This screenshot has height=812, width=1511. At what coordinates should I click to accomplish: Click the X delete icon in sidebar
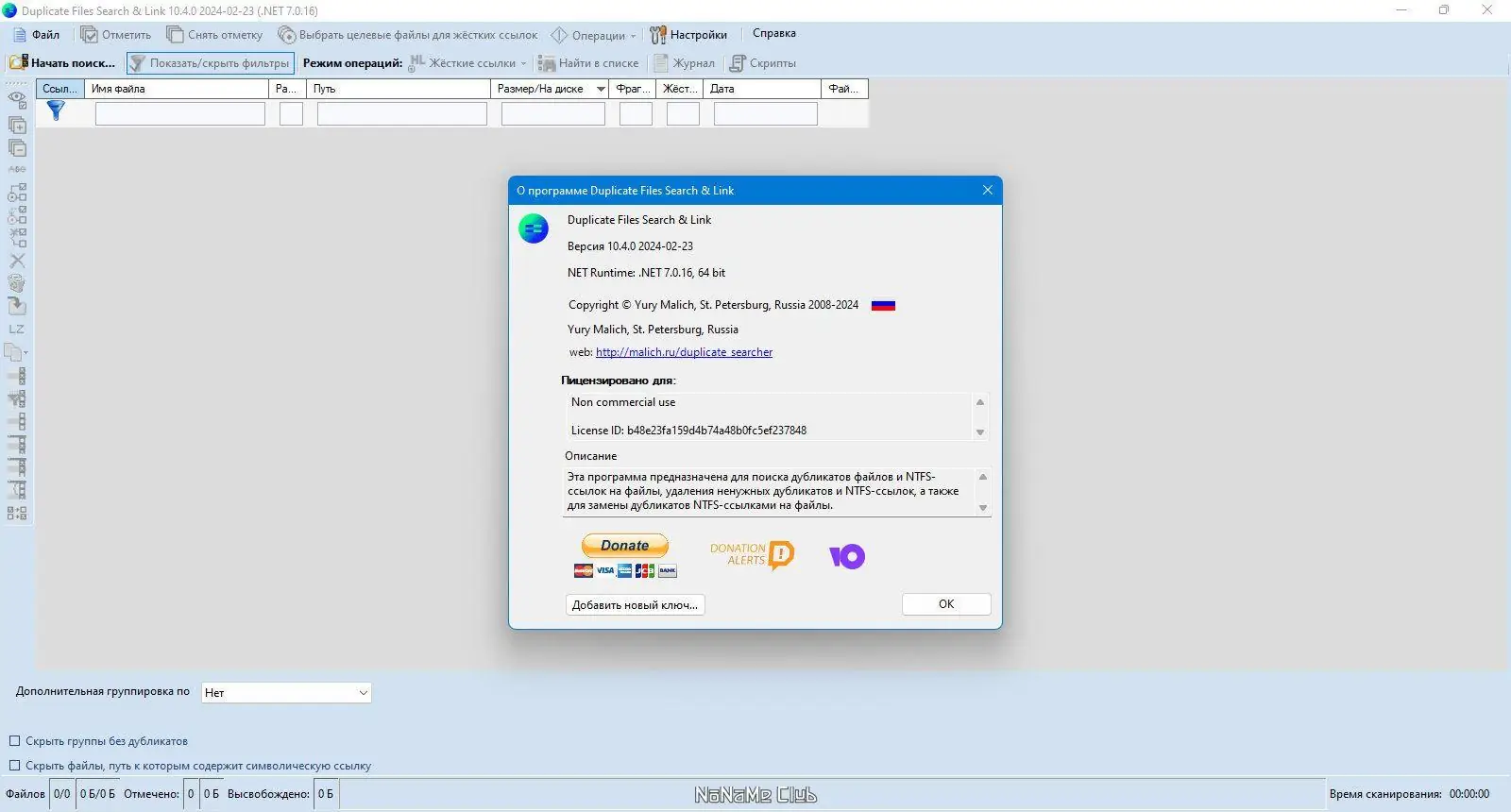(x=17, y=261)
